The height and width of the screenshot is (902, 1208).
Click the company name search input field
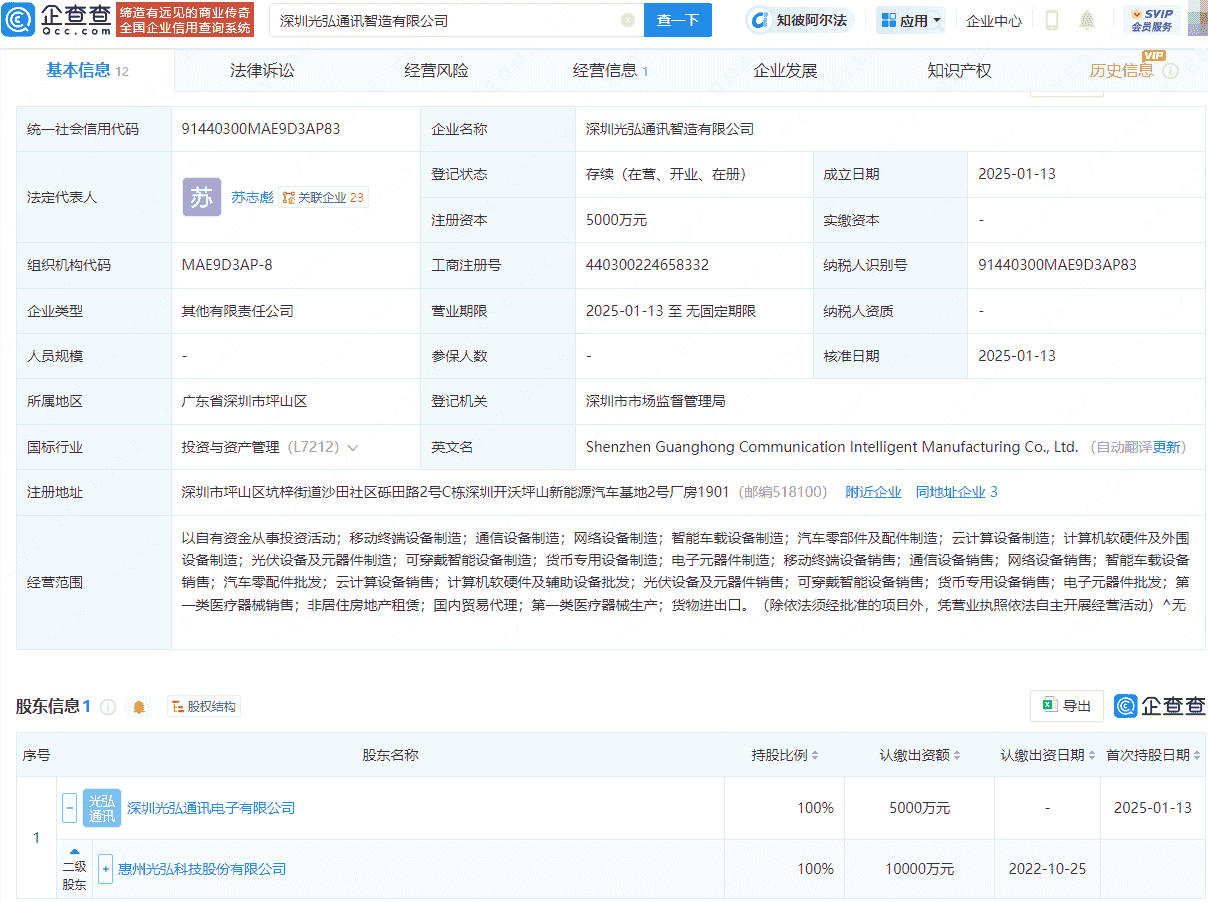430,20
